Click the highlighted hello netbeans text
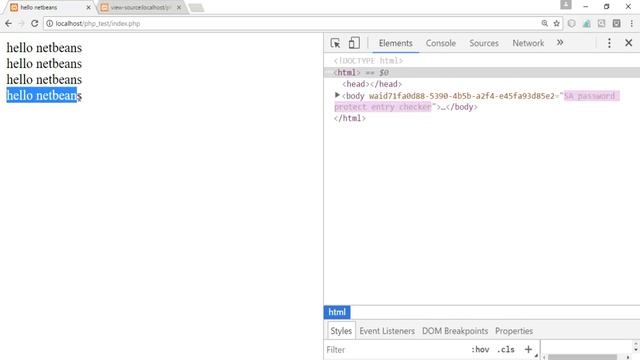 tap(42, 95)
